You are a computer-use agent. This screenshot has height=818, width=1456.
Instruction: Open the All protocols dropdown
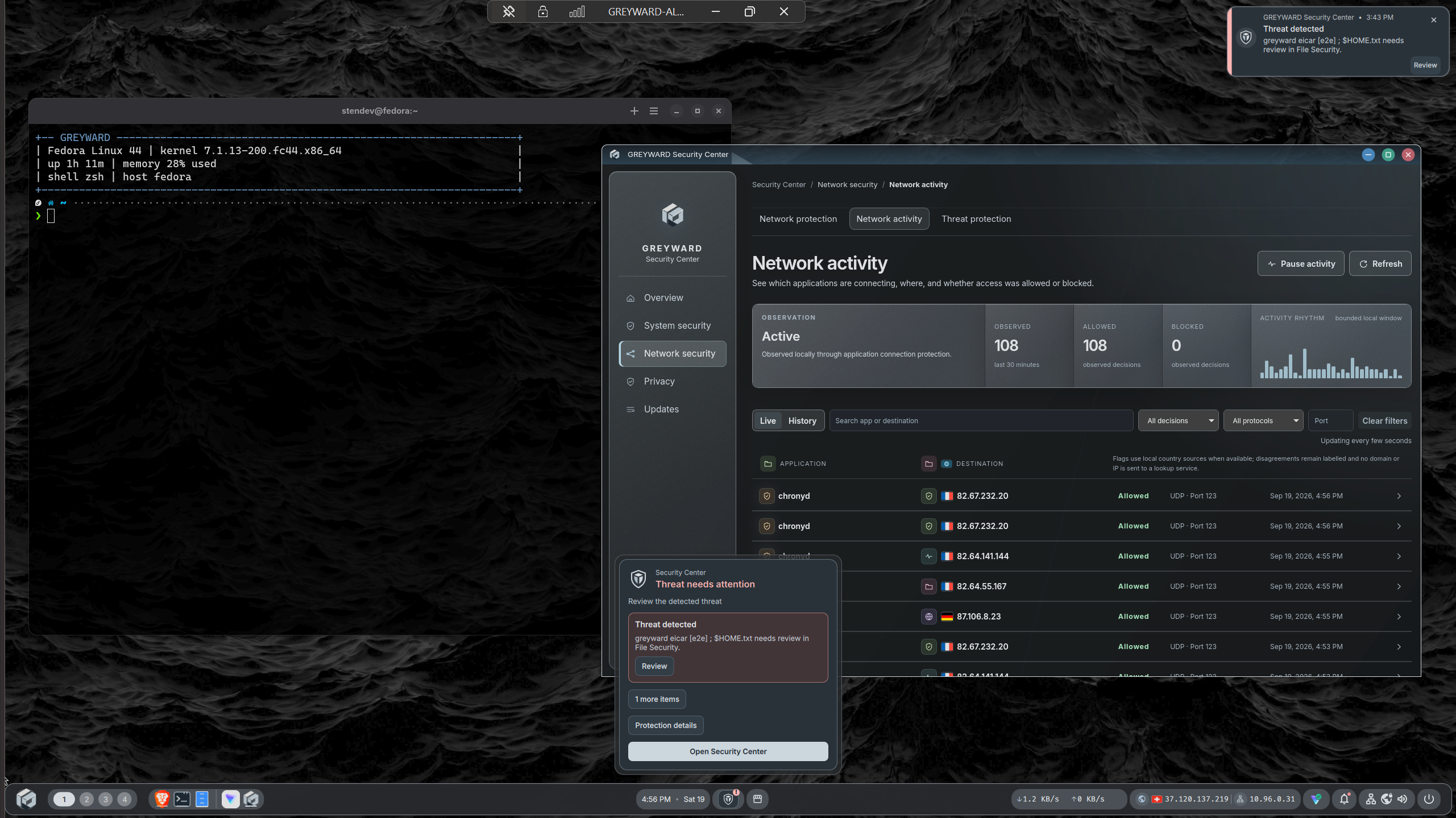(x=1263, y=421)
